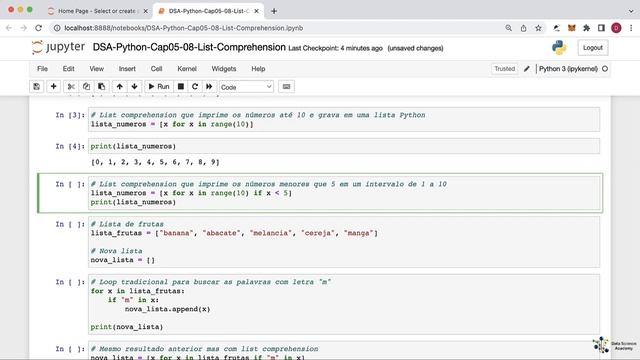Click the share page icon
Viewport: 640px width, 360px height.
pyautogui.click(x=523, y=28)
